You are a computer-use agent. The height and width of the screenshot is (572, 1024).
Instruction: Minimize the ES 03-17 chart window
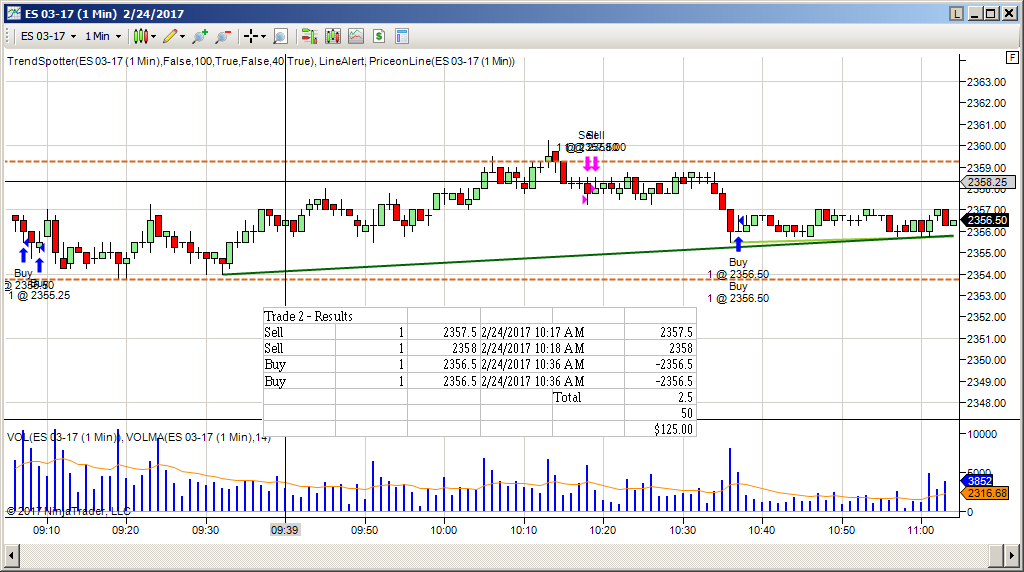975,13
